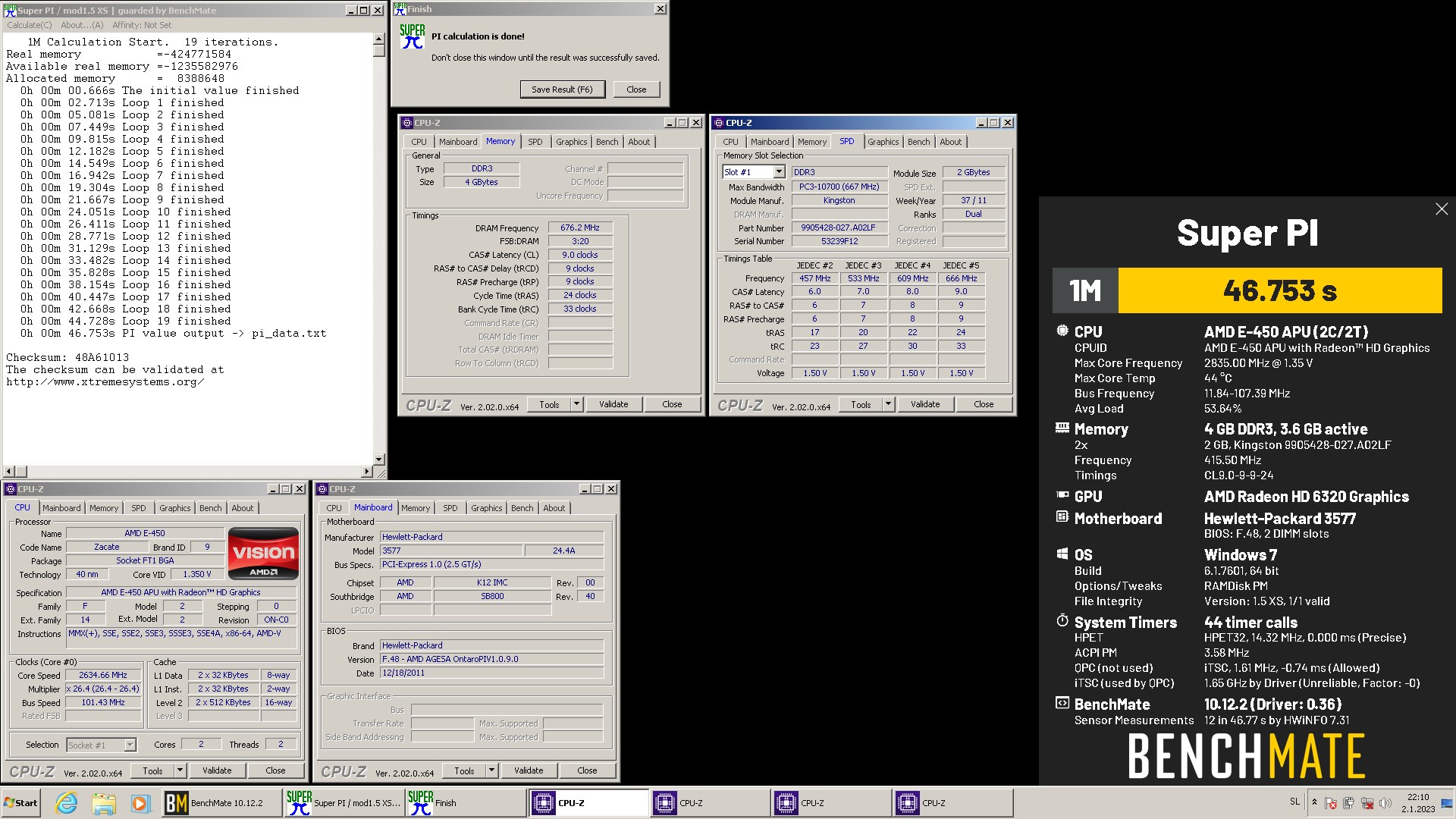Click the 46.753 s result banner
The height and width of the screenshot is (819, 1456).
[1280, 290]
